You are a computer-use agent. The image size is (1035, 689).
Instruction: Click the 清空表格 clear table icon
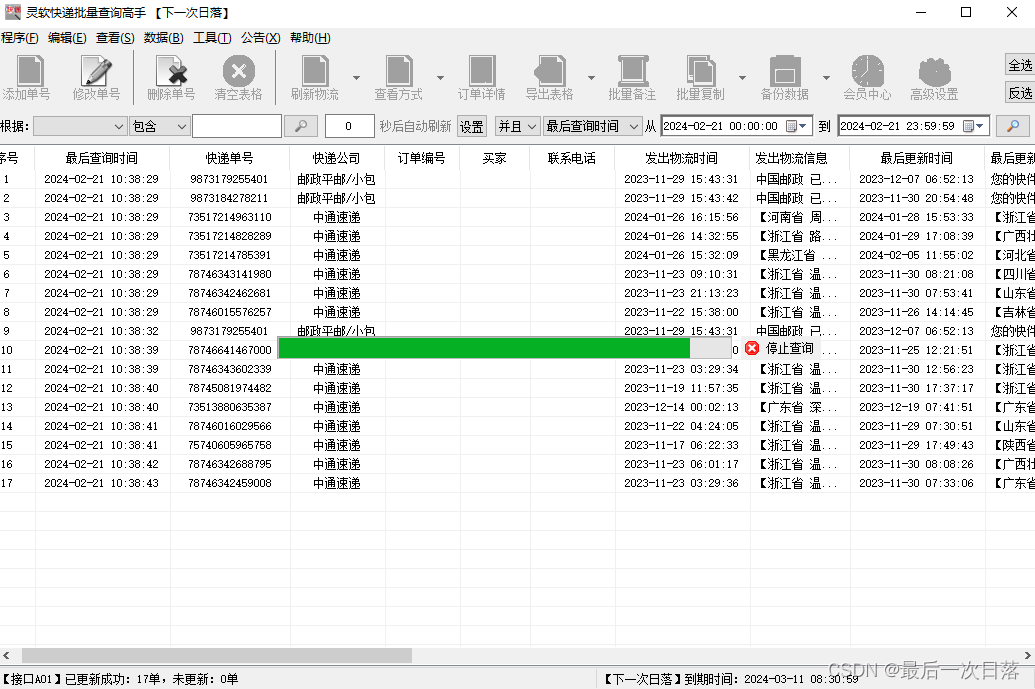[238, 71]
